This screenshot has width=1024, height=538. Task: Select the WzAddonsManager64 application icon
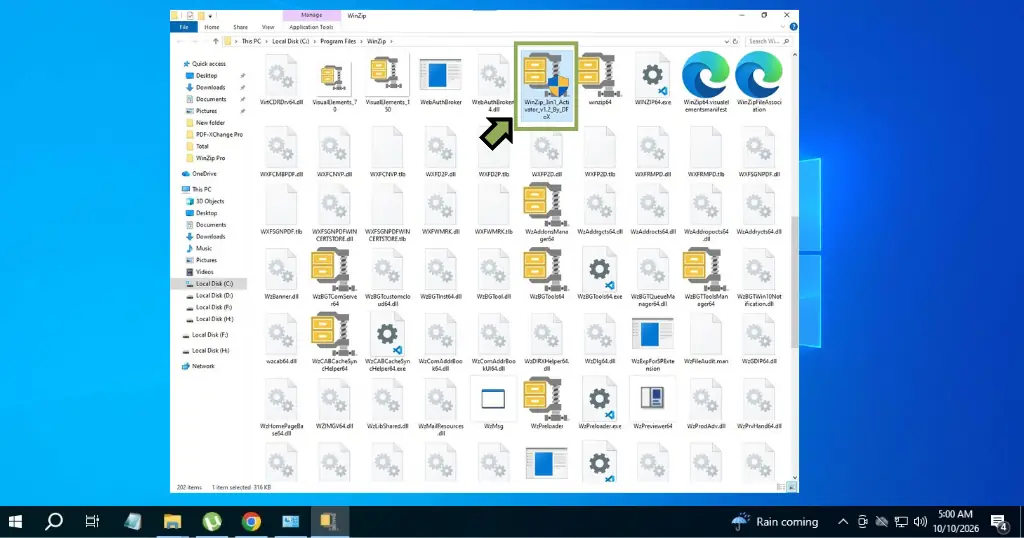click(547, 206)
